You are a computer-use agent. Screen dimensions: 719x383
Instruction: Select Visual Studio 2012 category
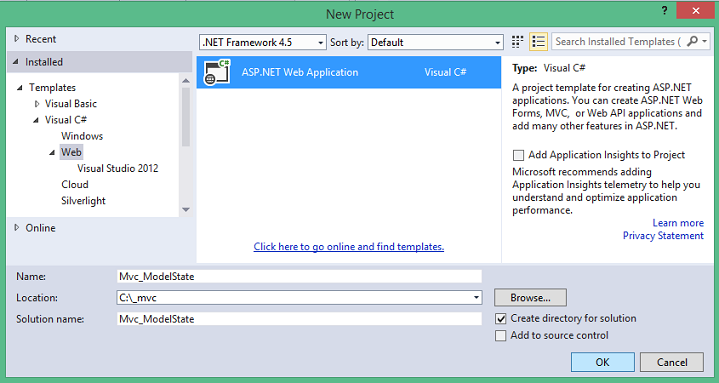[x=117, y=168]
